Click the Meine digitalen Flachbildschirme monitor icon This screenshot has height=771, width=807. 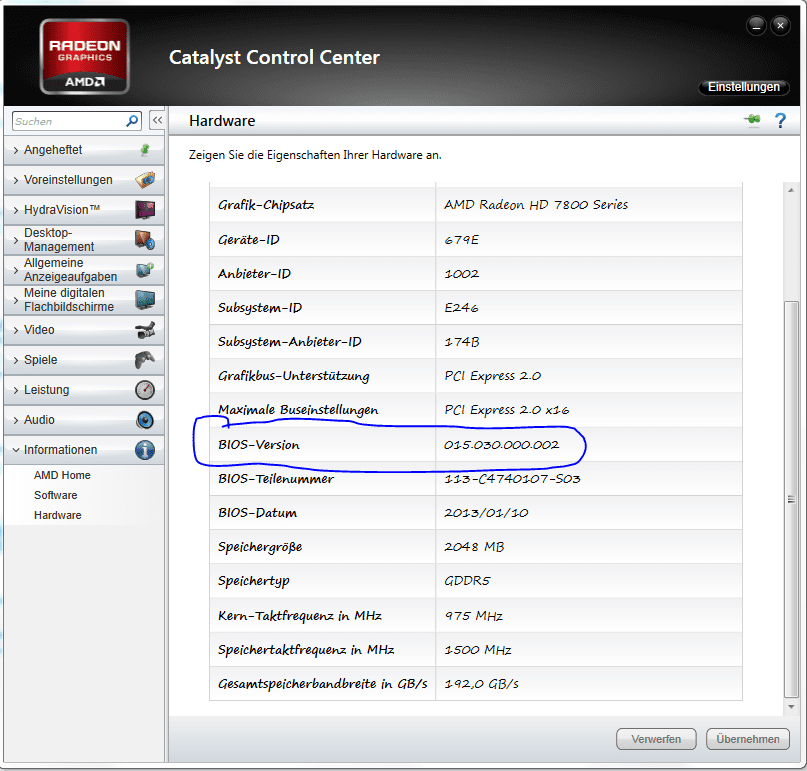point(145,300)
